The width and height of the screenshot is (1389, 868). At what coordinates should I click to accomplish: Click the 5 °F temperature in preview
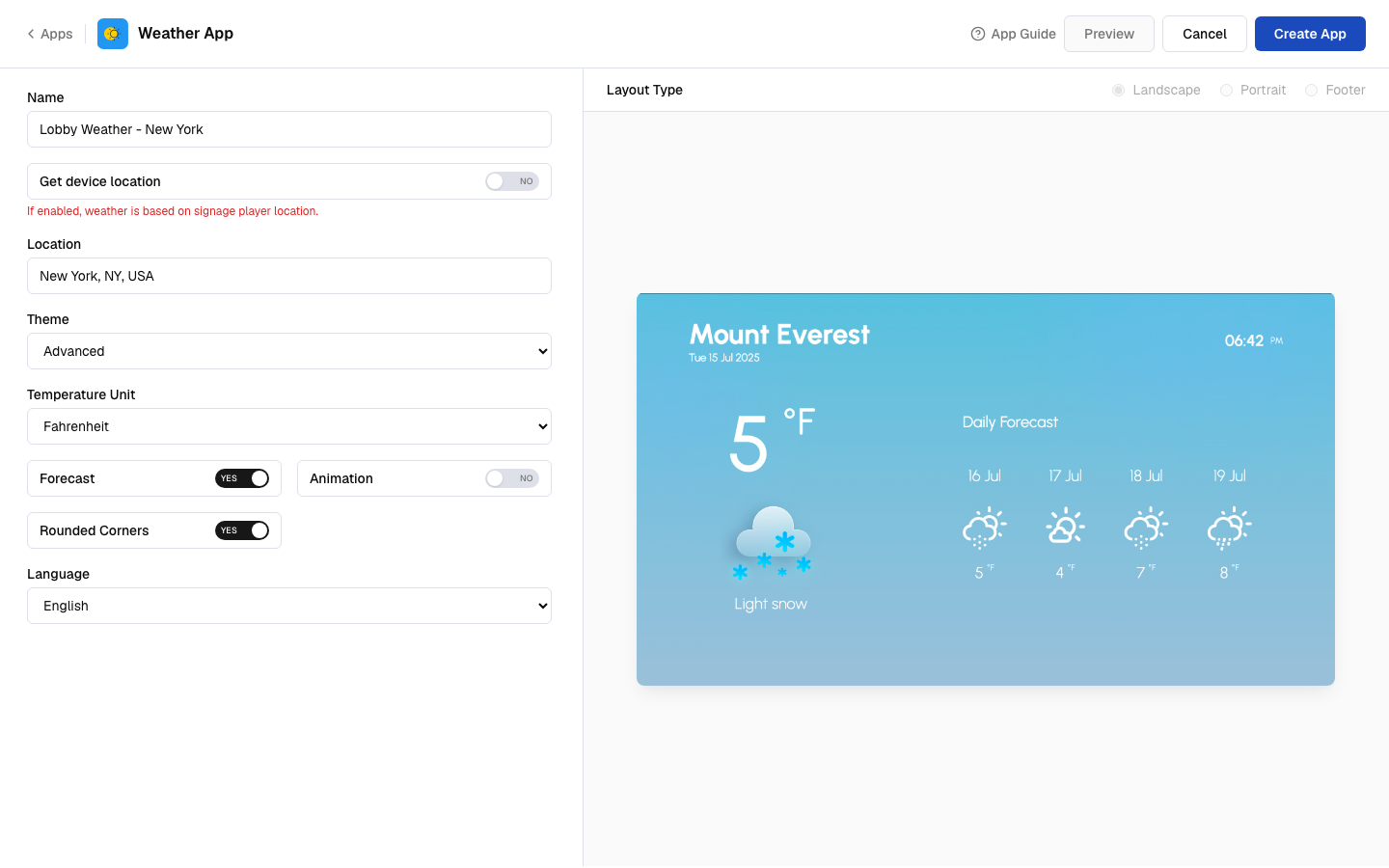[x=772, y=440]
